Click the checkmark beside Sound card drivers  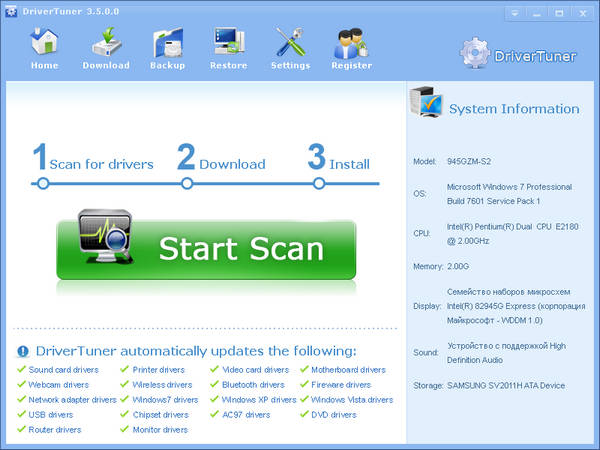coord(21,370)
